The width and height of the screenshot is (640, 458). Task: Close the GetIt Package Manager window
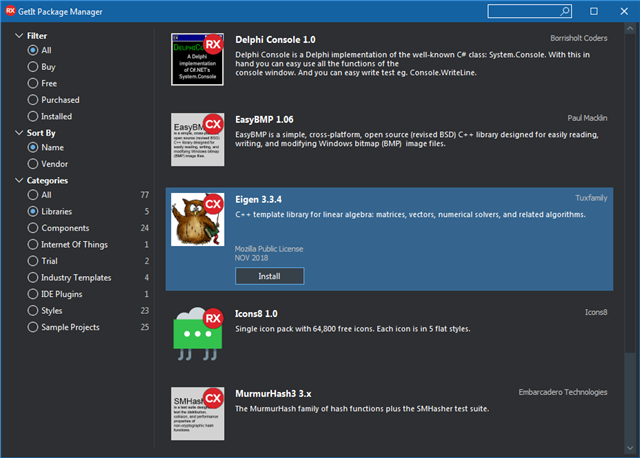click(x=624, y=11)
